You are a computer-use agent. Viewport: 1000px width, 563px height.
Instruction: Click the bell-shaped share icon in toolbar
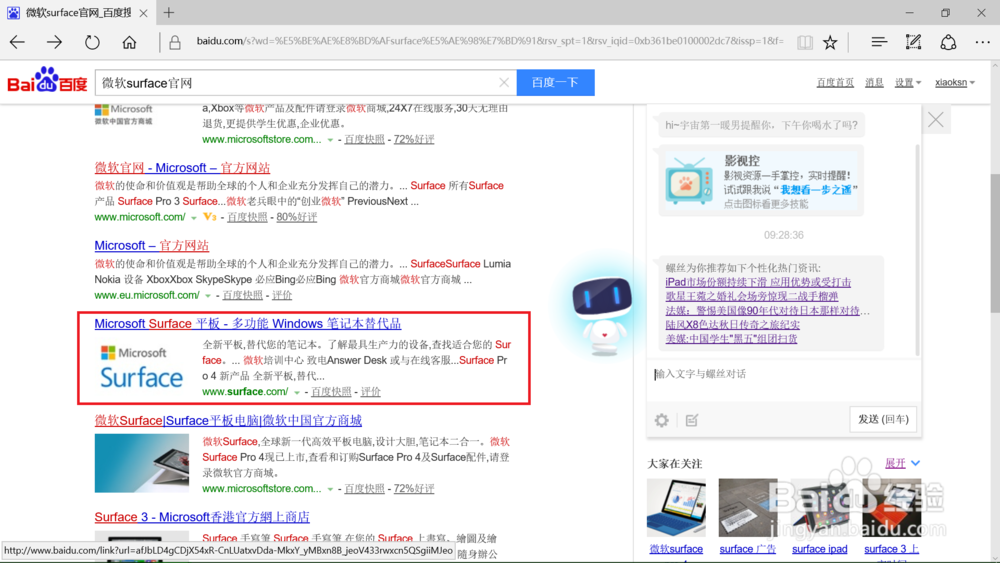tap(948, 42)
